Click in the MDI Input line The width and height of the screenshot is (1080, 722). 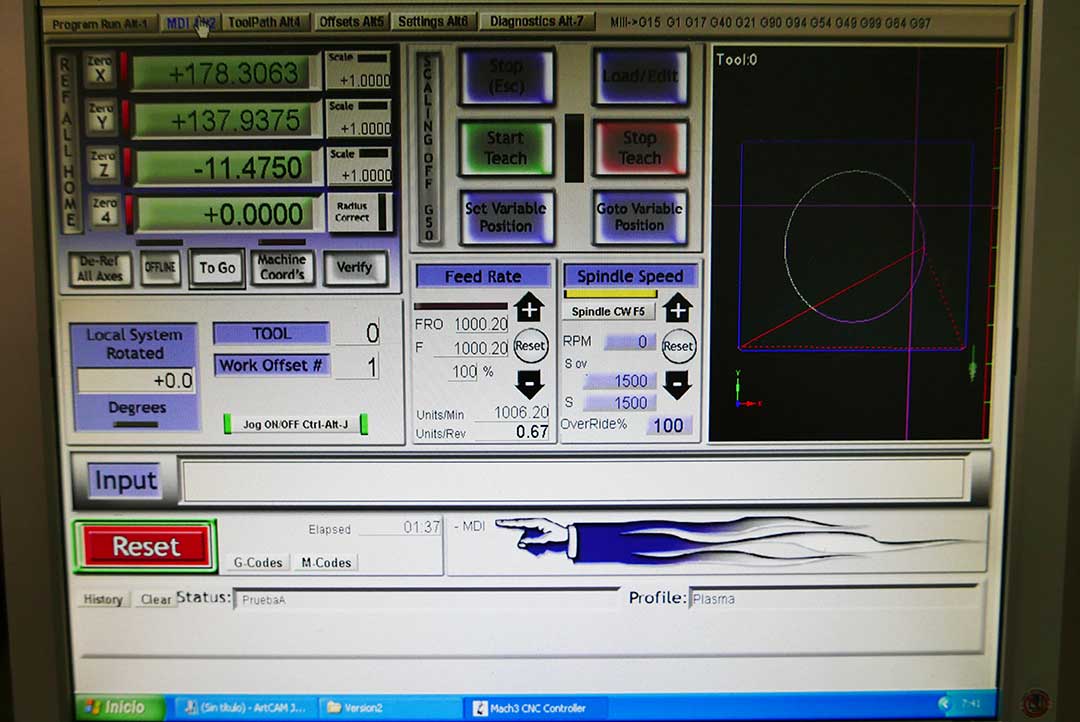[x=573, y=479]
